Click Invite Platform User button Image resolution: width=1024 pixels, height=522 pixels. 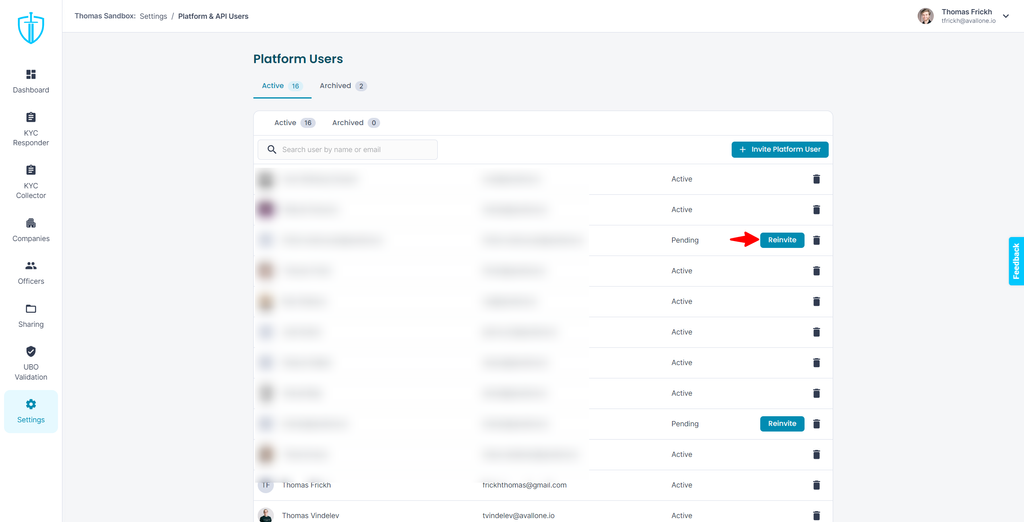(780, 150)
